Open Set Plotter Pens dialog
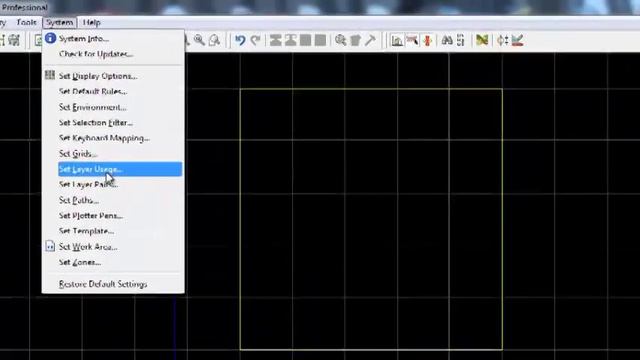 pyautogui.click(x=113, y=216)
